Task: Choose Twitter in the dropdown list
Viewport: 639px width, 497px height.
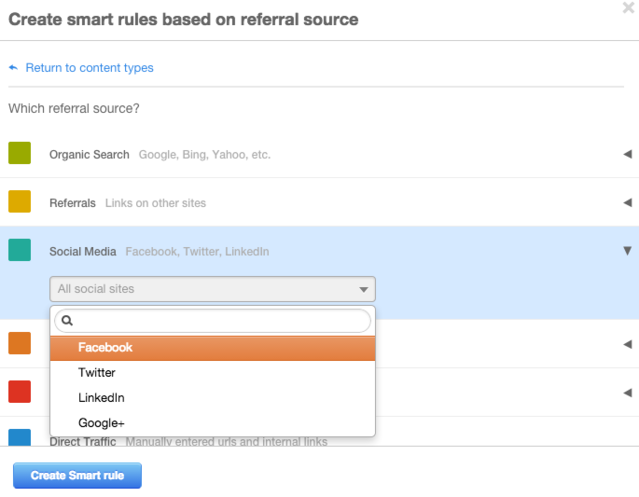Action: pyautogui.click(x=97, y=372)
